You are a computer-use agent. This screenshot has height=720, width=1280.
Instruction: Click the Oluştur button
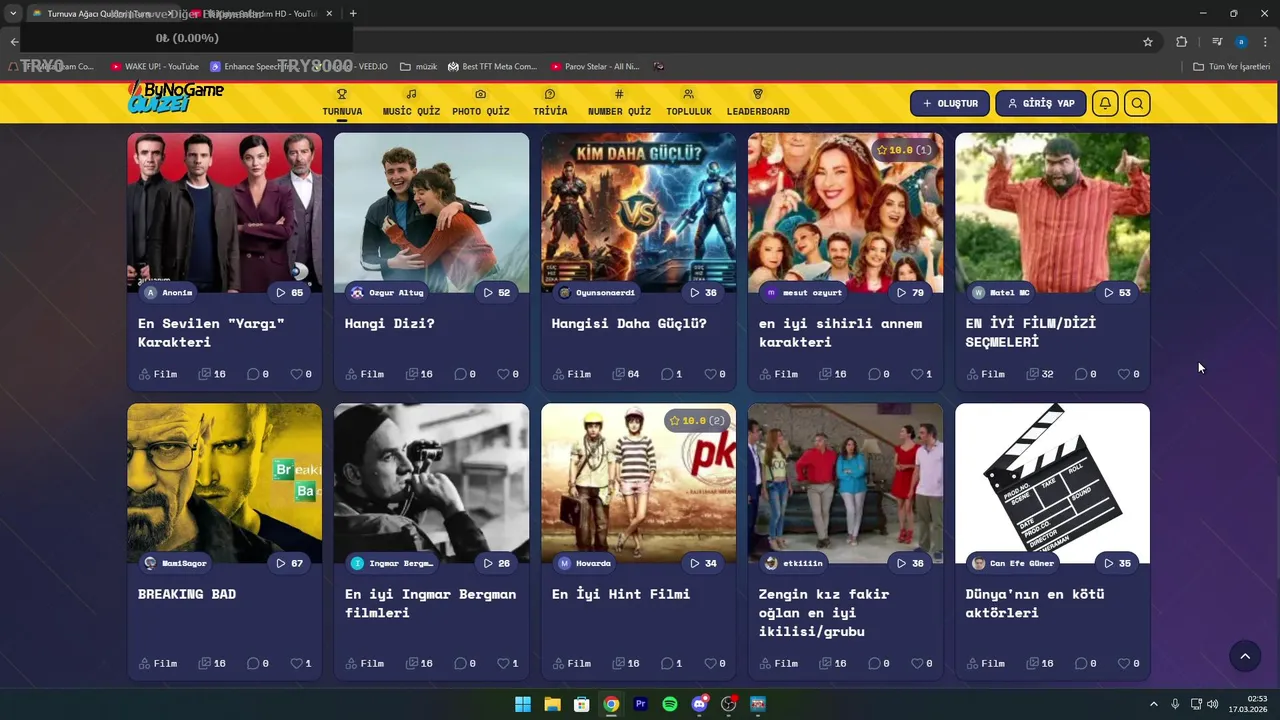pyautogui.click(x=950, y=103)
